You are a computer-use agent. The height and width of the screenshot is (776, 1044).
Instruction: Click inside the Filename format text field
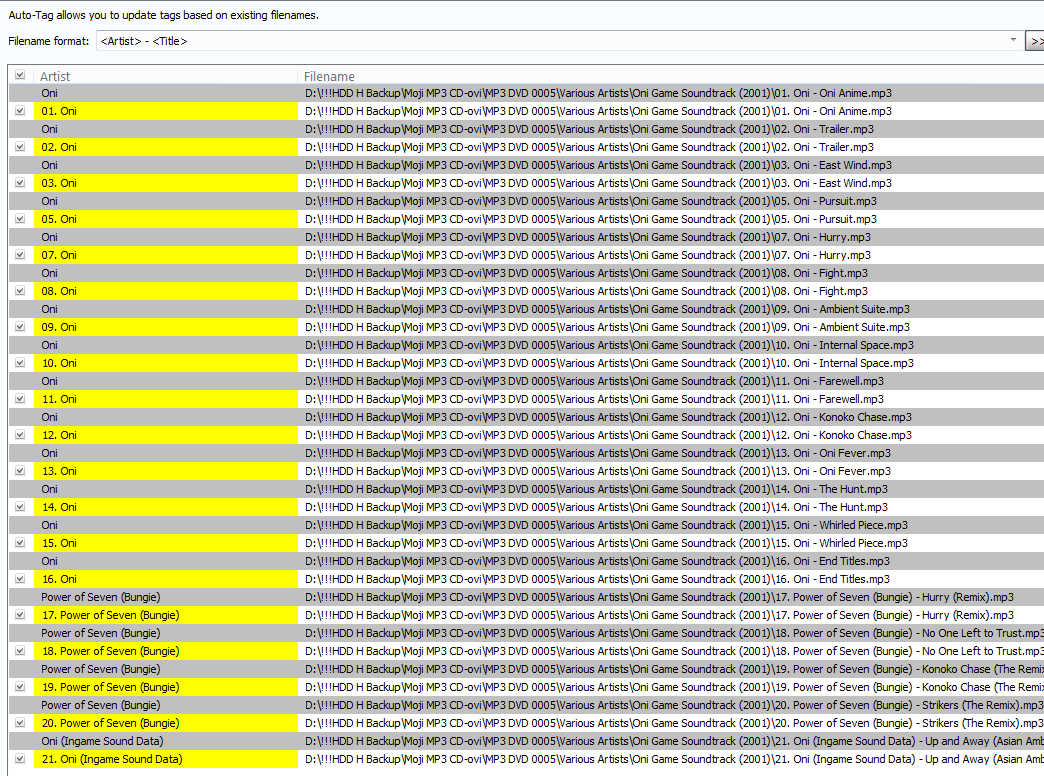(550, 41)
